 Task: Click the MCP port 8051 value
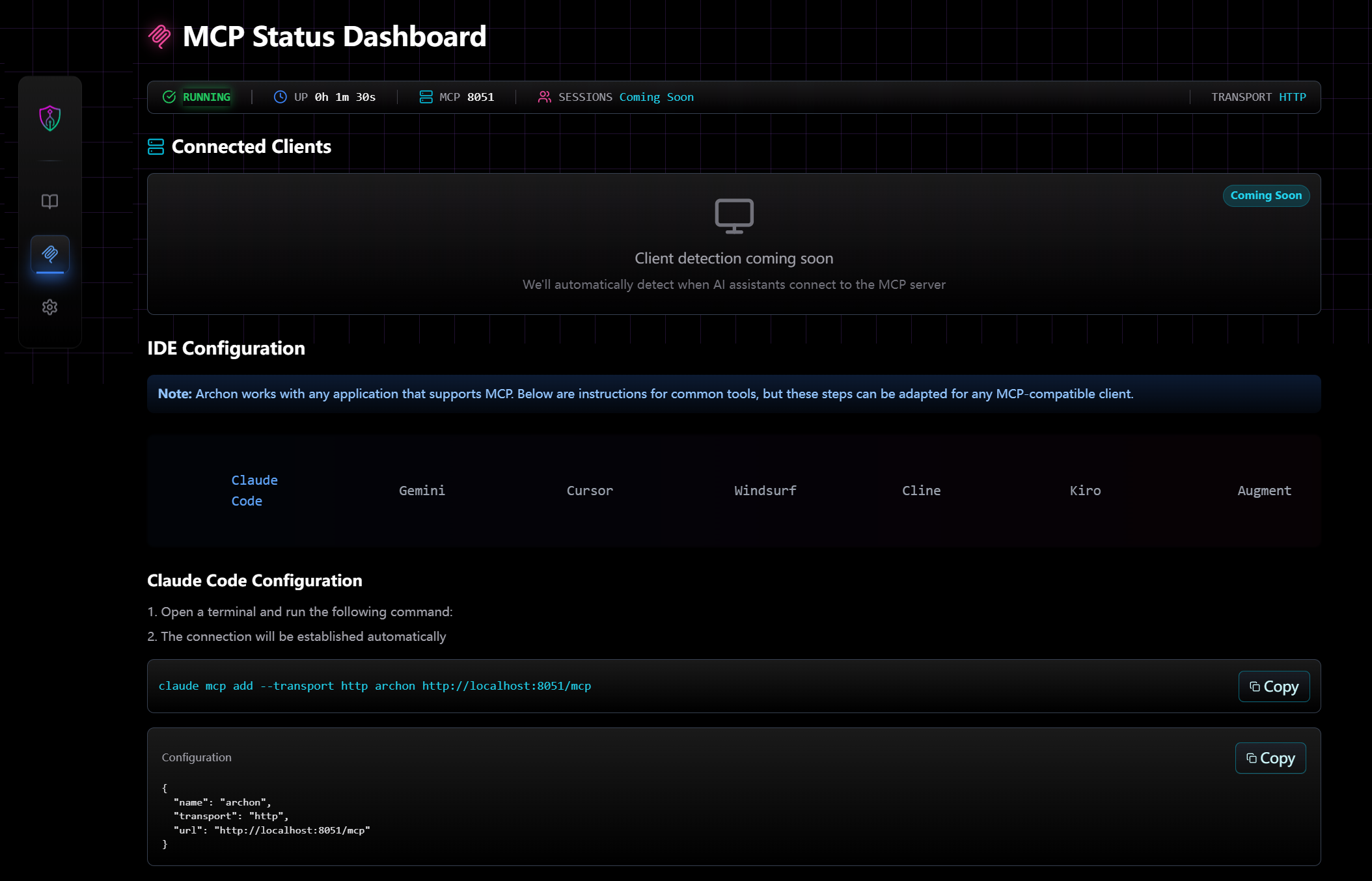[480, 97]
